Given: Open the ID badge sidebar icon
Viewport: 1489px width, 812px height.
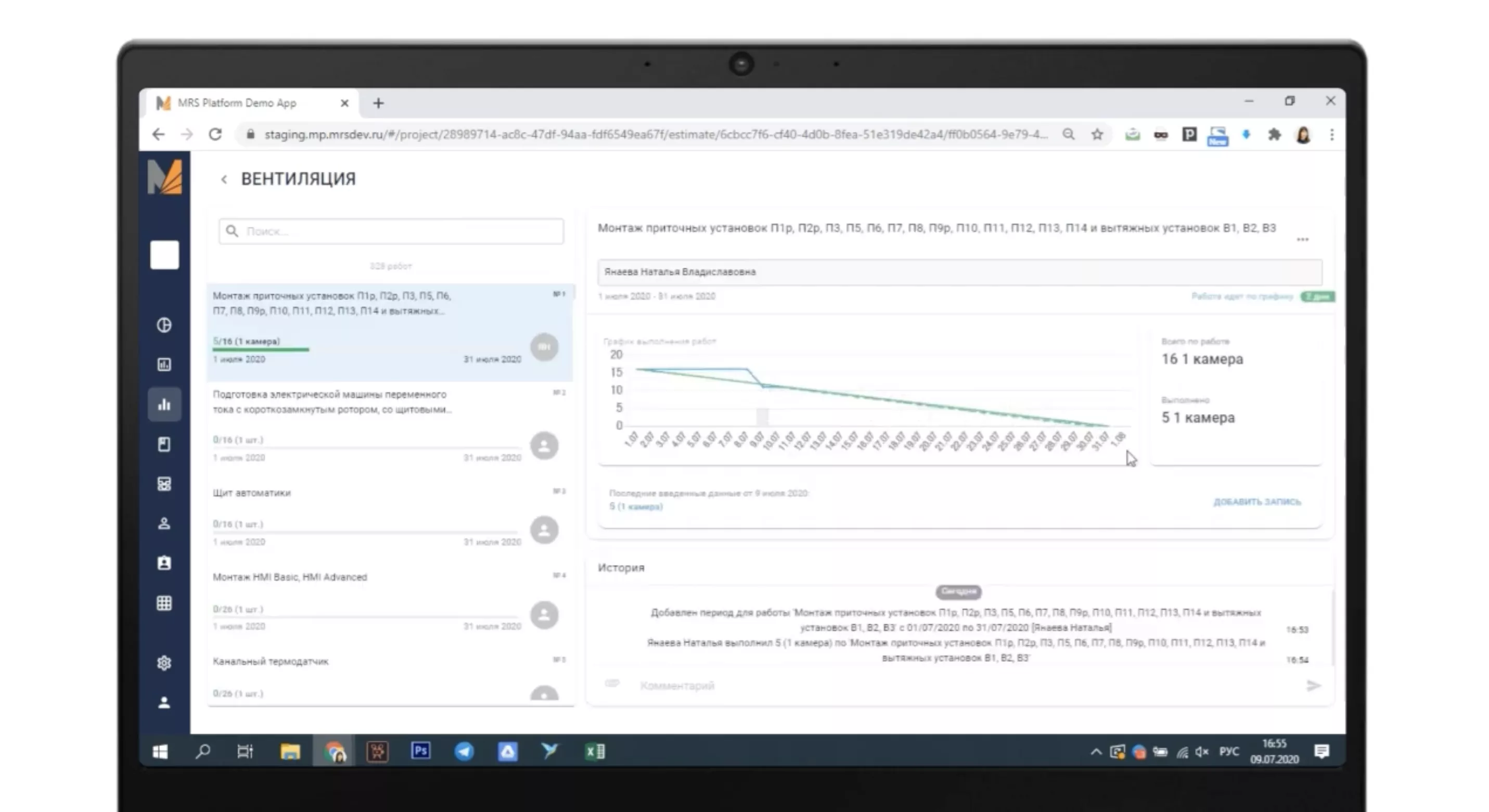Looking at the screenshot, I should tap(164, 563).
